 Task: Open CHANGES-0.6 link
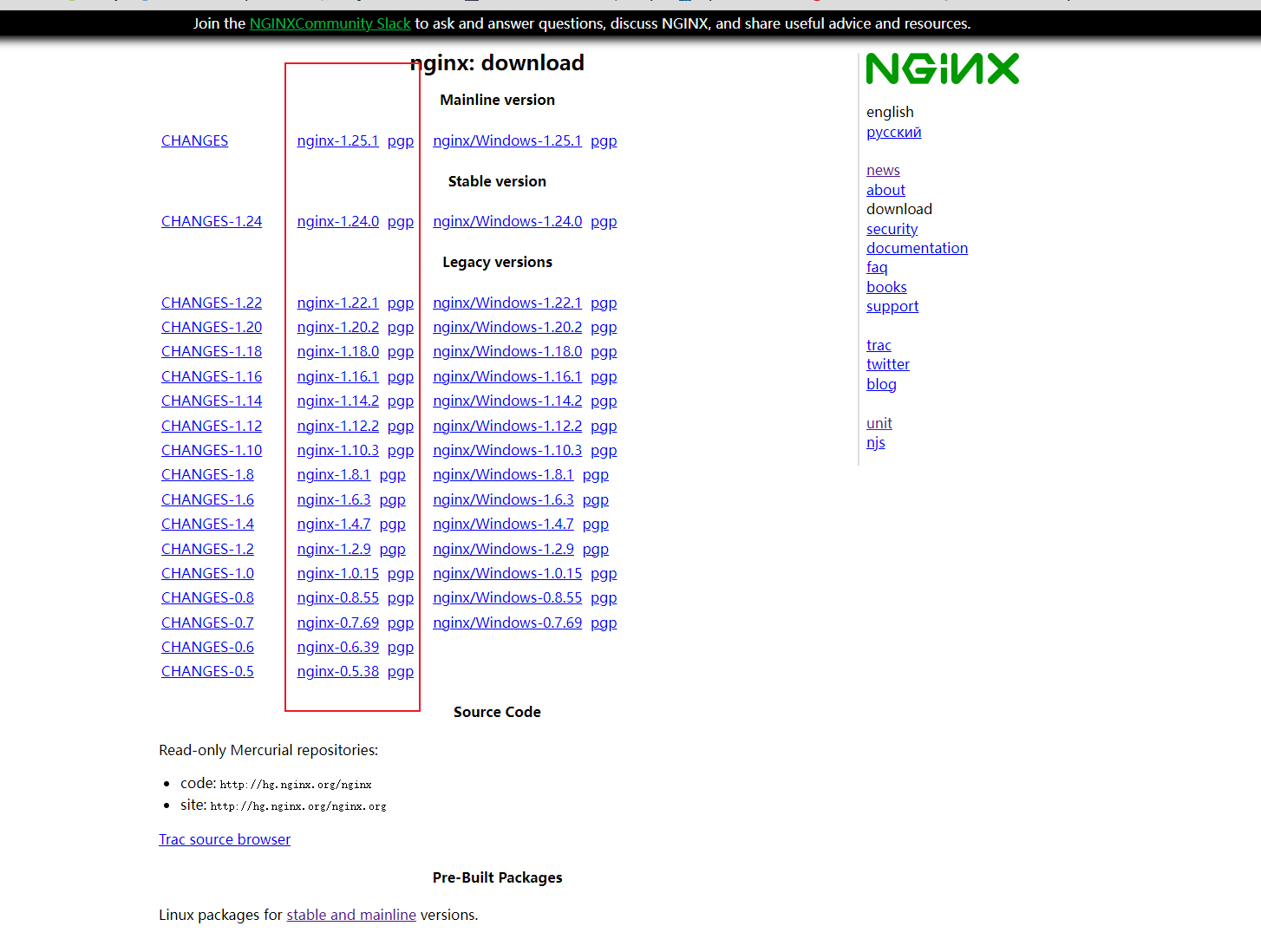207,647
